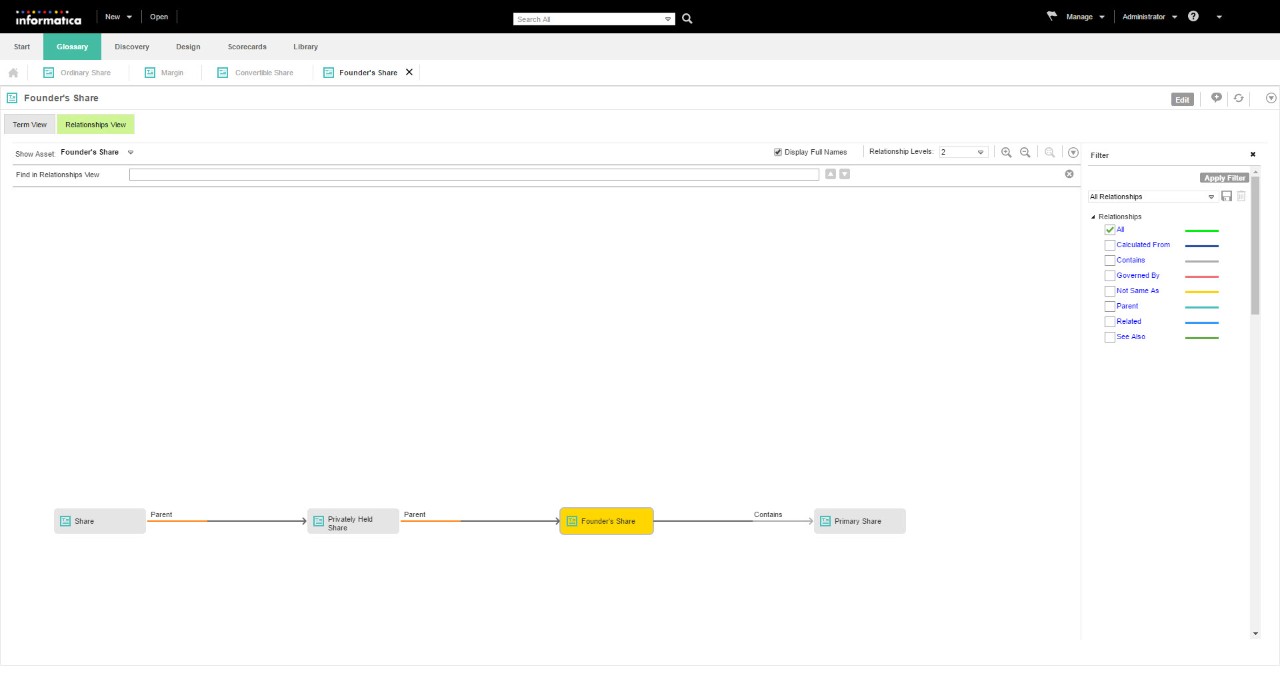Collapse the Relationships tree section

[1093, 217]
